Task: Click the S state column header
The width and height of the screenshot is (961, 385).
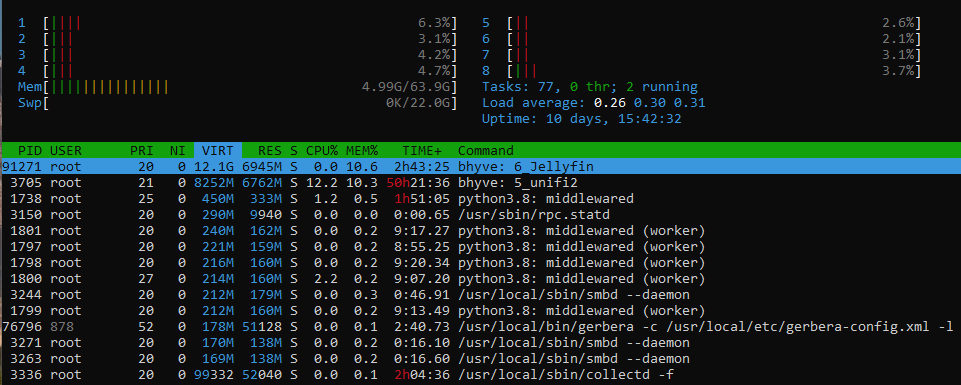Action: (x=294, y=150)
